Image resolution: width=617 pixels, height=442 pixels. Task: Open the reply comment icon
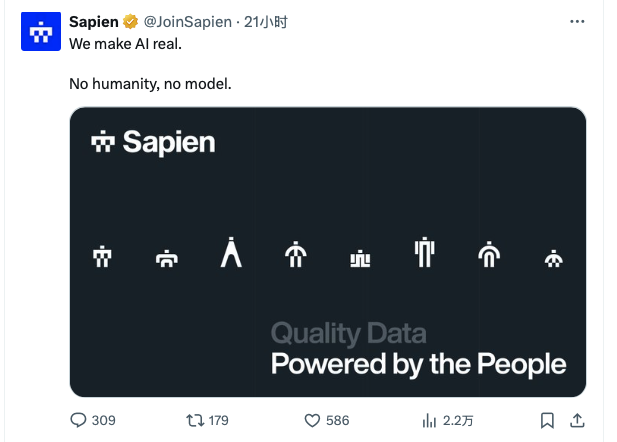78,420
